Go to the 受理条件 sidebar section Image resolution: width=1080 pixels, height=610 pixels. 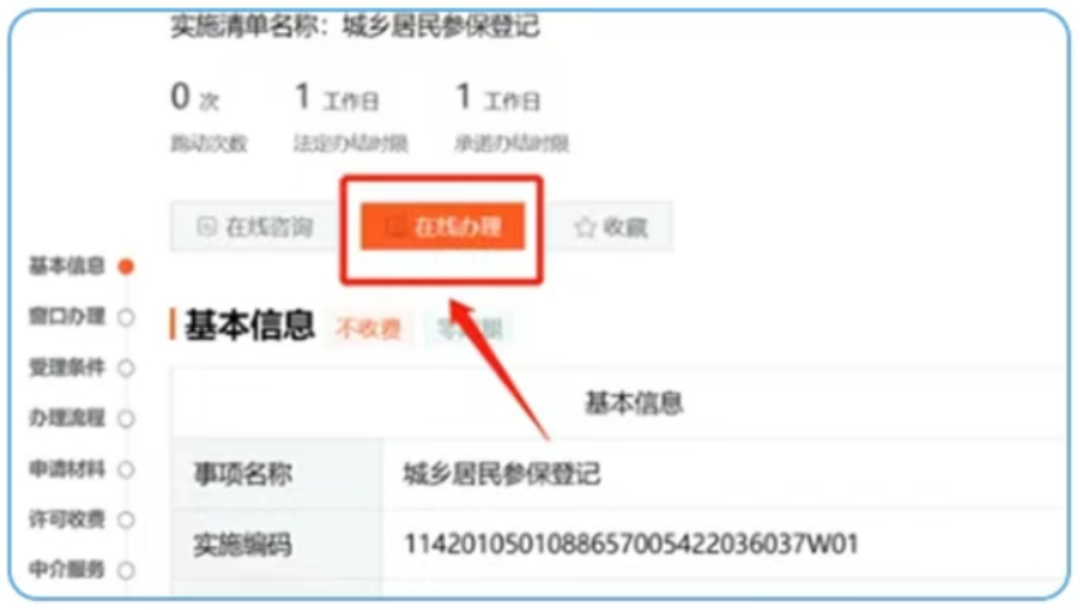[x=67, y=368]
